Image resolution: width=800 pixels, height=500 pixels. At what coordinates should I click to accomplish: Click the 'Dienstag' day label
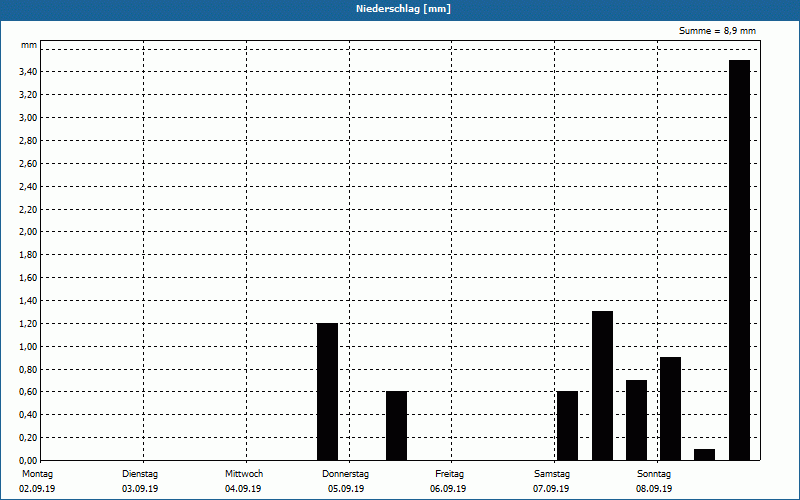(x=140, y=474)
